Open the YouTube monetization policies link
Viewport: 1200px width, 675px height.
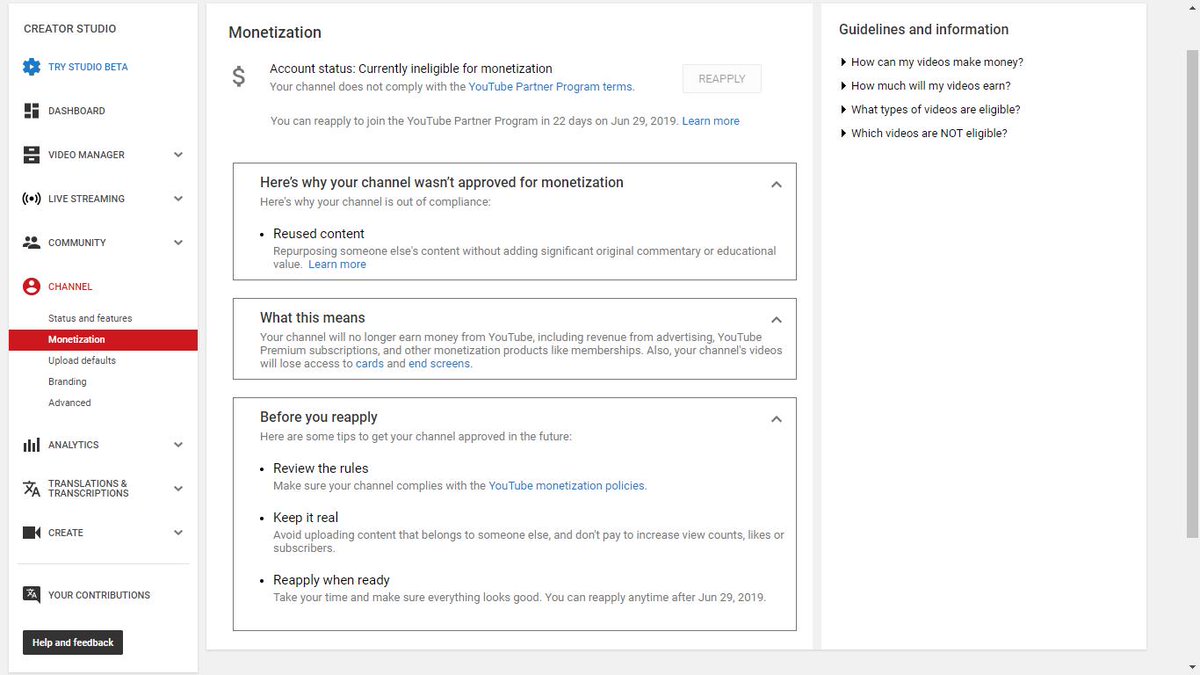click(567, 486)
